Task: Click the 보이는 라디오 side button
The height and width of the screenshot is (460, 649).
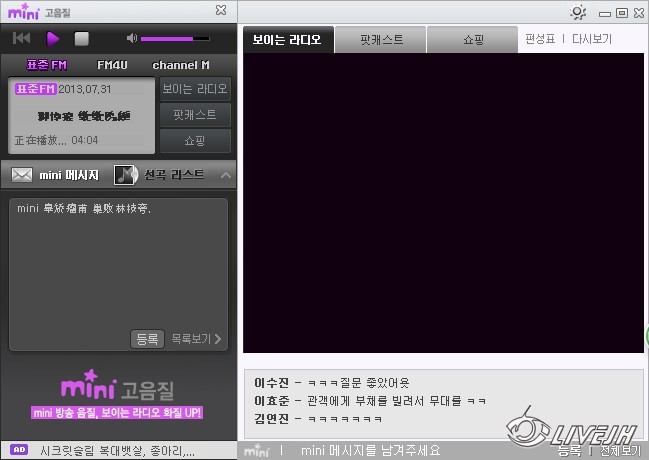Action: click(x=195, y=89)
